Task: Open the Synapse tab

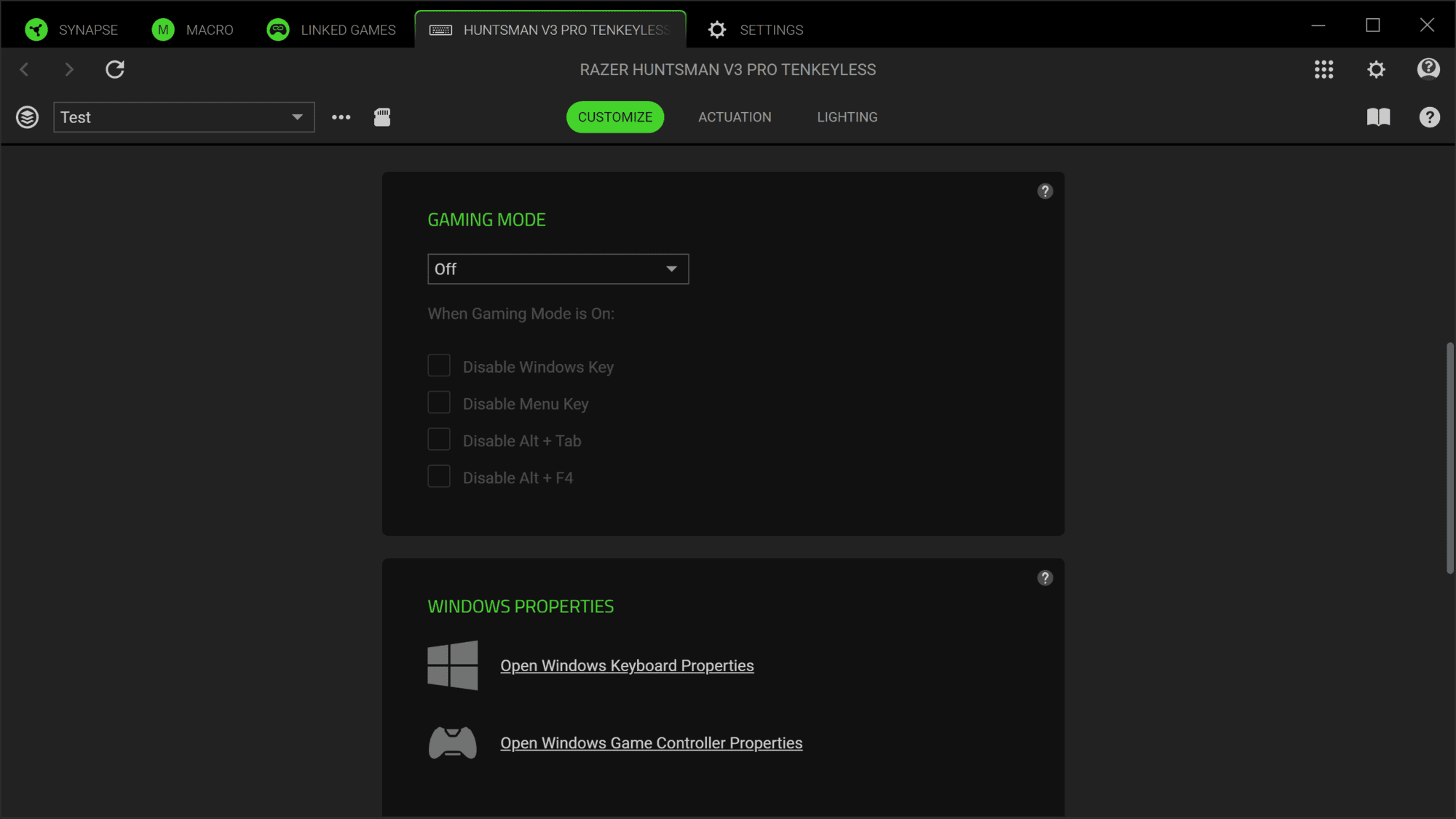Action: click(x=71, y=30)
